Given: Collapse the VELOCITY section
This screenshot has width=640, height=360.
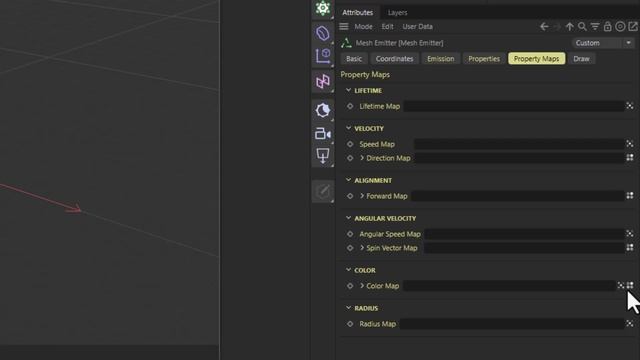Looking at the screenshot, I should 348,128.
